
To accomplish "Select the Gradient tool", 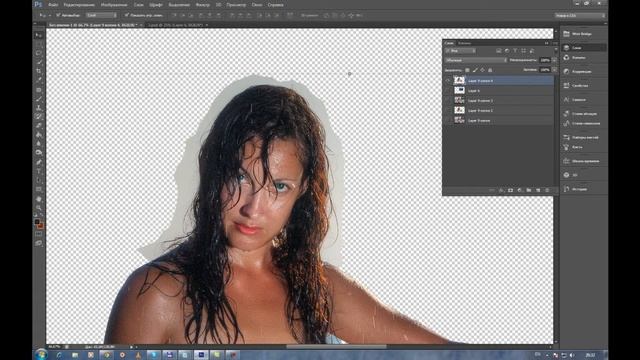I will click(38, 135).
